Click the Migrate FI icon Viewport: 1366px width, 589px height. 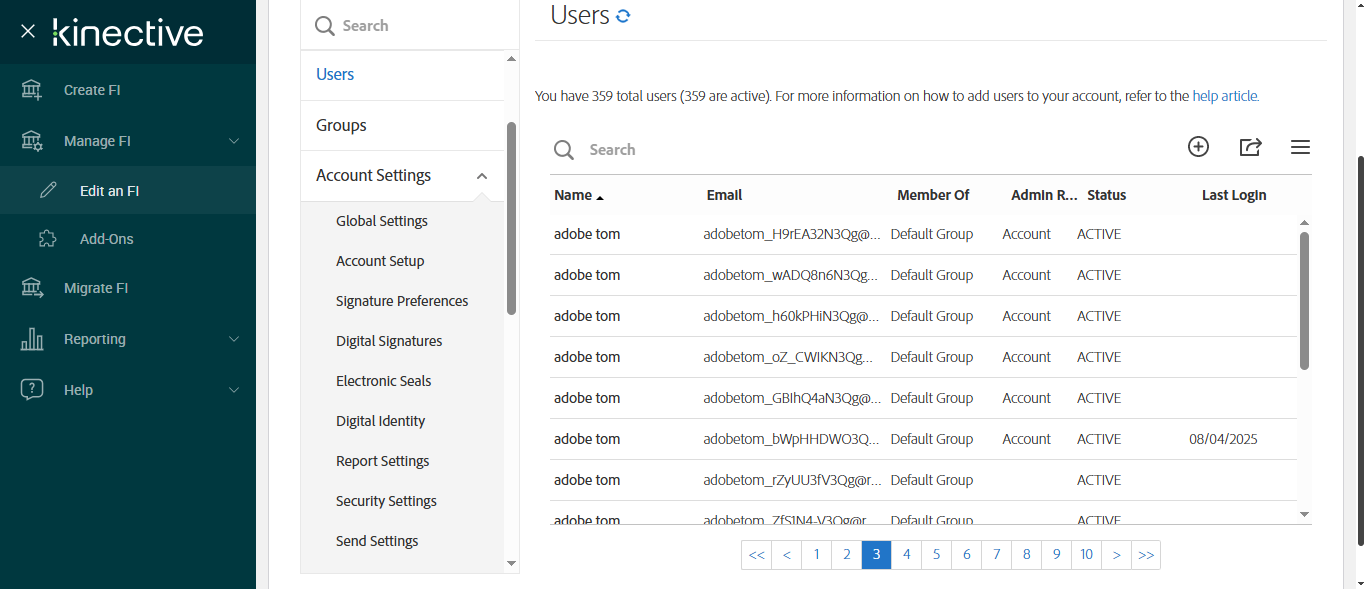pos(32,288)
